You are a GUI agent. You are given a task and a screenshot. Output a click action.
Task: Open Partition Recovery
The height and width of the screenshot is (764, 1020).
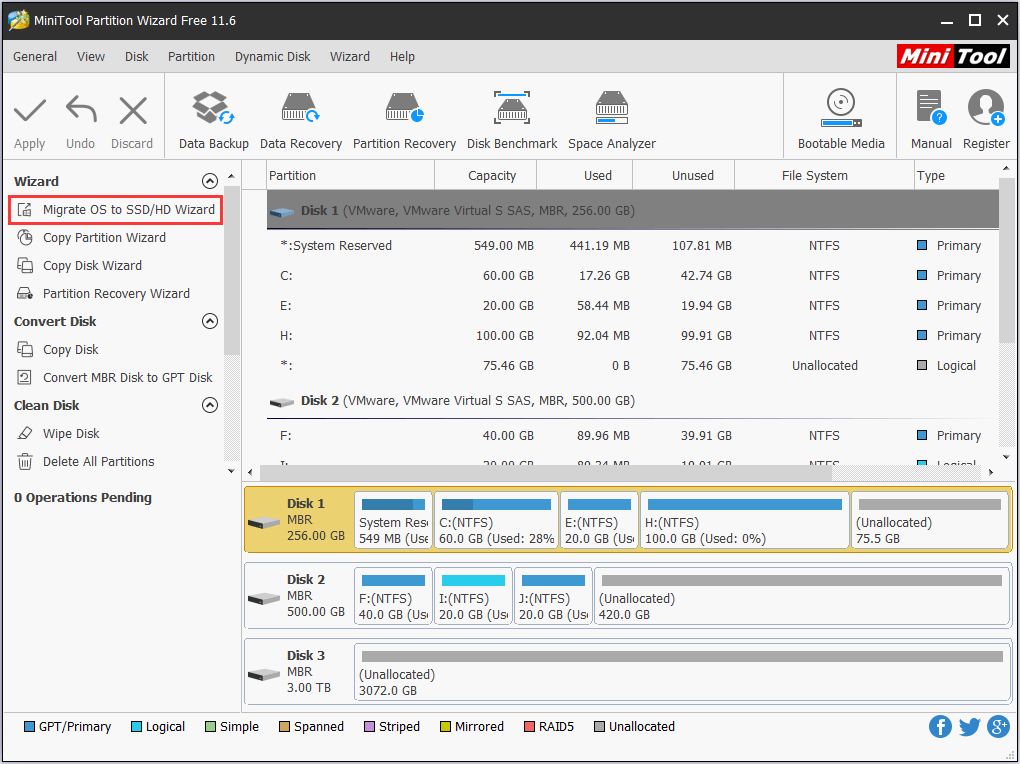[x=404, y=116]
